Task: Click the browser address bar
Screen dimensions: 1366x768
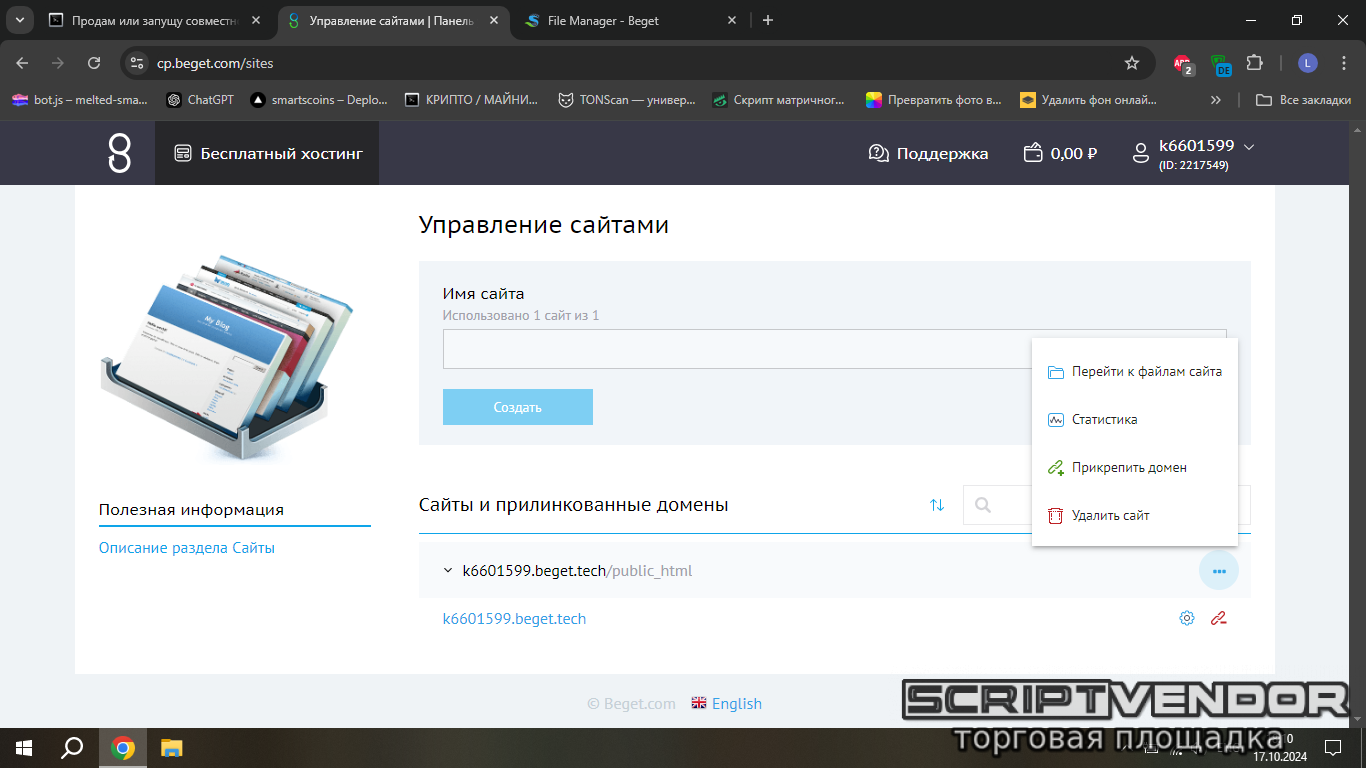Action: pyautogui.click(x=636, y=63)
